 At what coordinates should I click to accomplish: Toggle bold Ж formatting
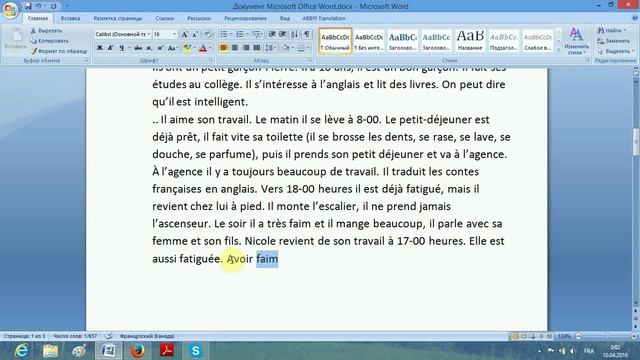coord(100,48)
